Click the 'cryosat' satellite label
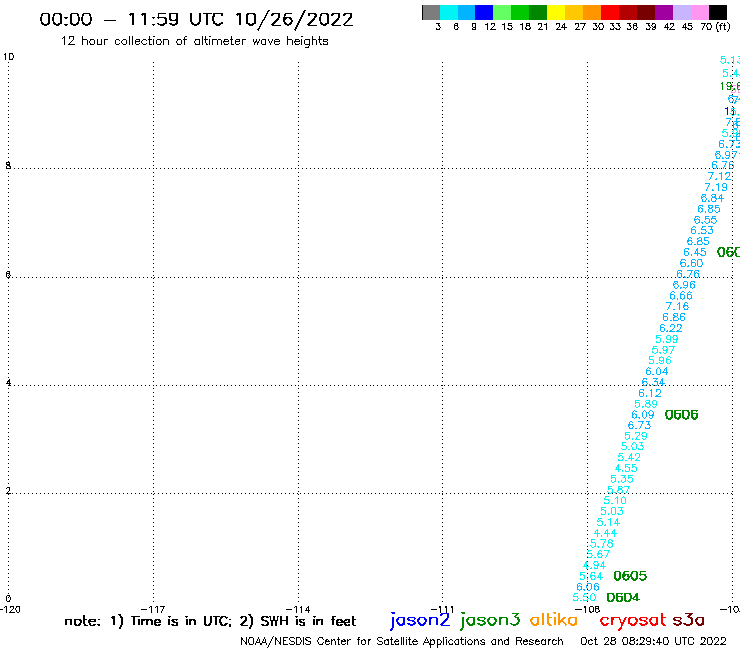 632,620
